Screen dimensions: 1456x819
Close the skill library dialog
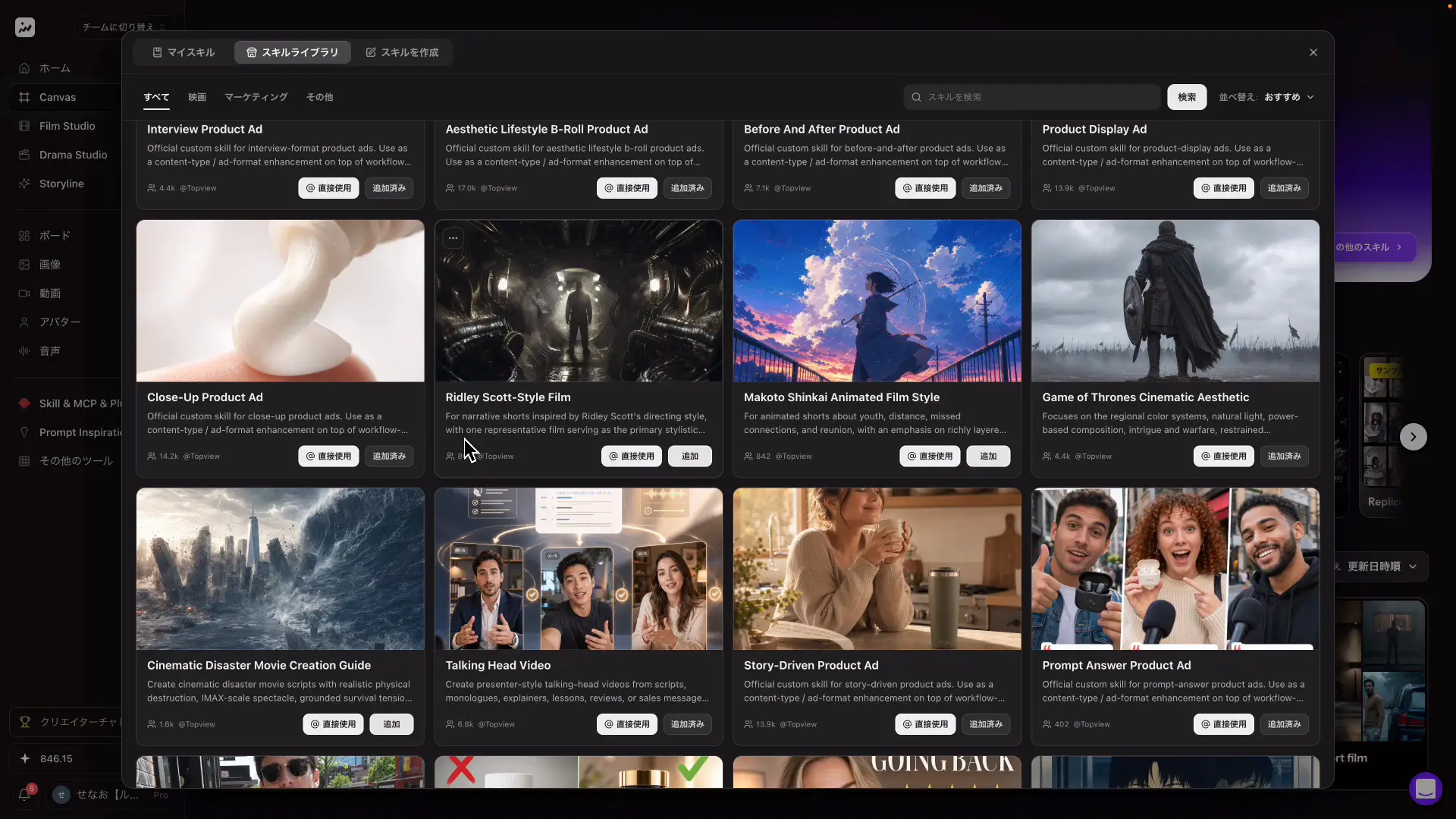(x=1313, y=52)
